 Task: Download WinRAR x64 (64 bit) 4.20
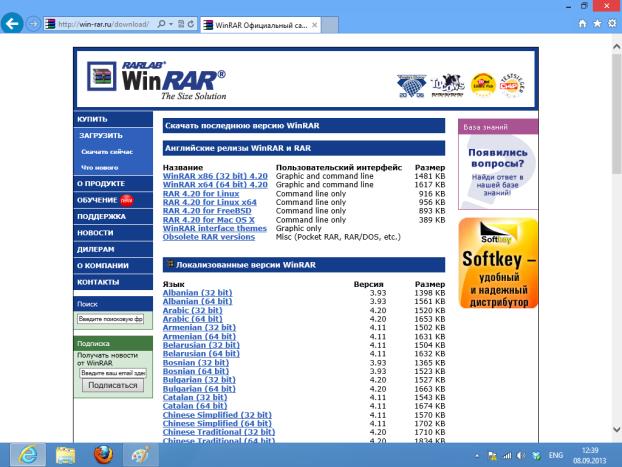click(215, 185)
